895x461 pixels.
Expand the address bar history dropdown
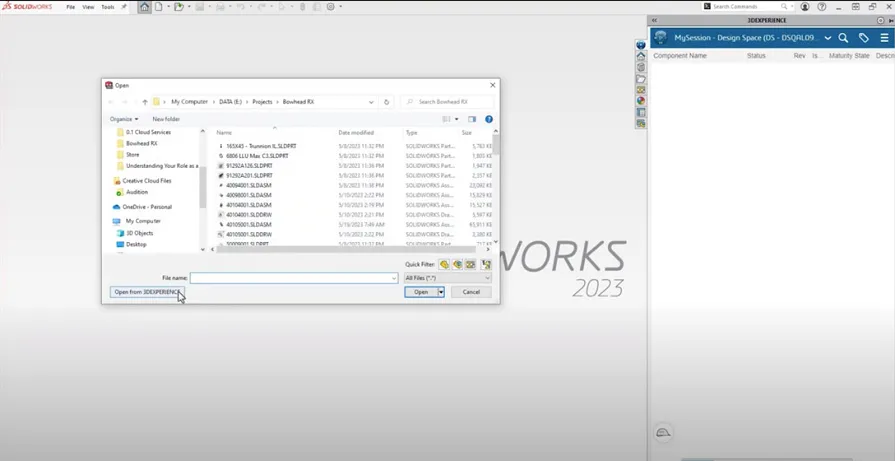(x=371, y=102)
